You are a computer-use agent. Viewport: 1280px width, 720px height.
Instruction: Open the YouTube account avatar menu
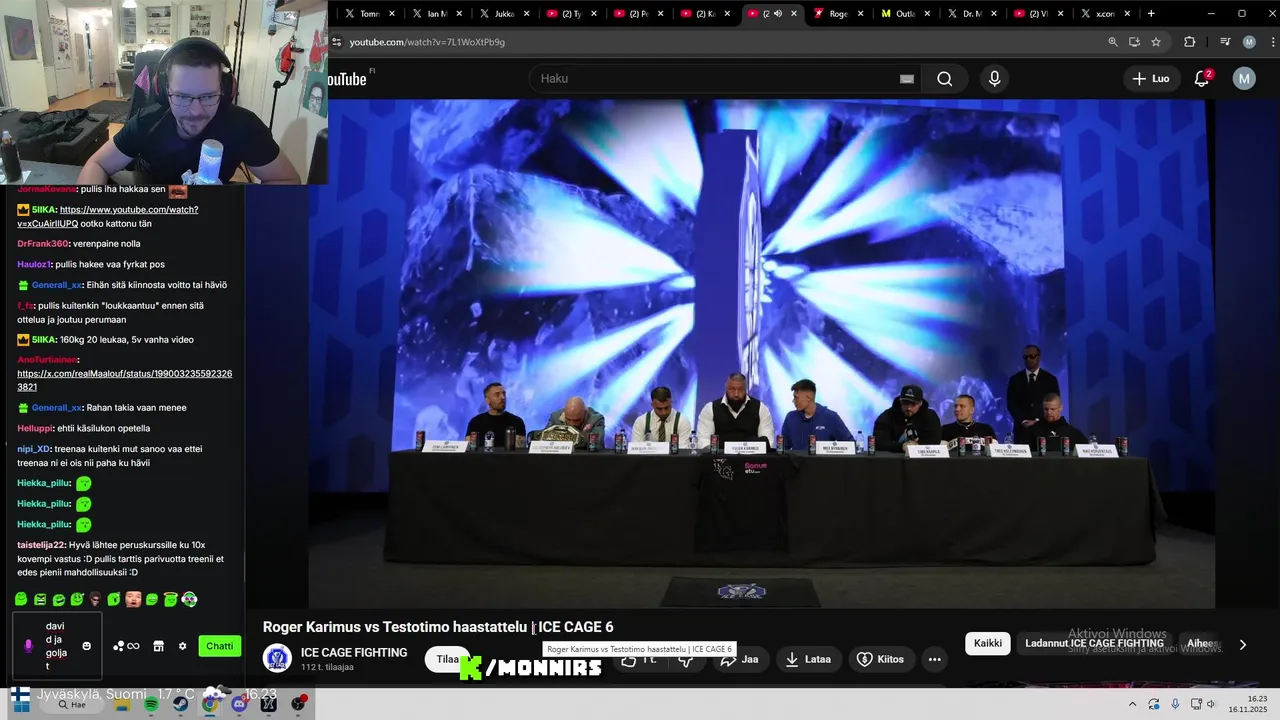(x=1244, y=78)
